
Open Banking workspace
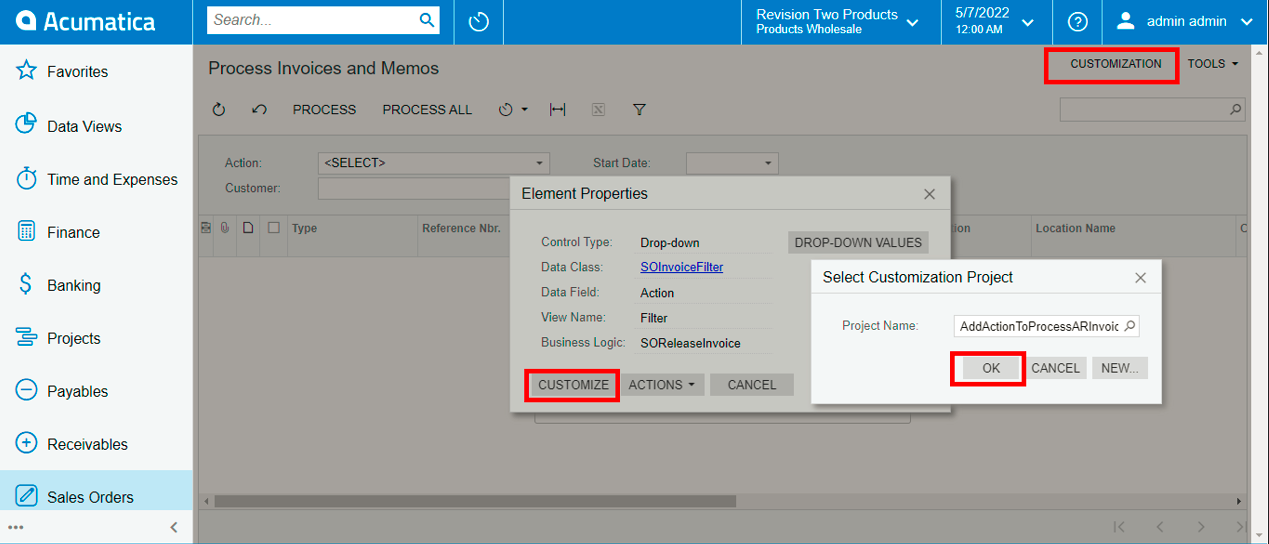96,285
